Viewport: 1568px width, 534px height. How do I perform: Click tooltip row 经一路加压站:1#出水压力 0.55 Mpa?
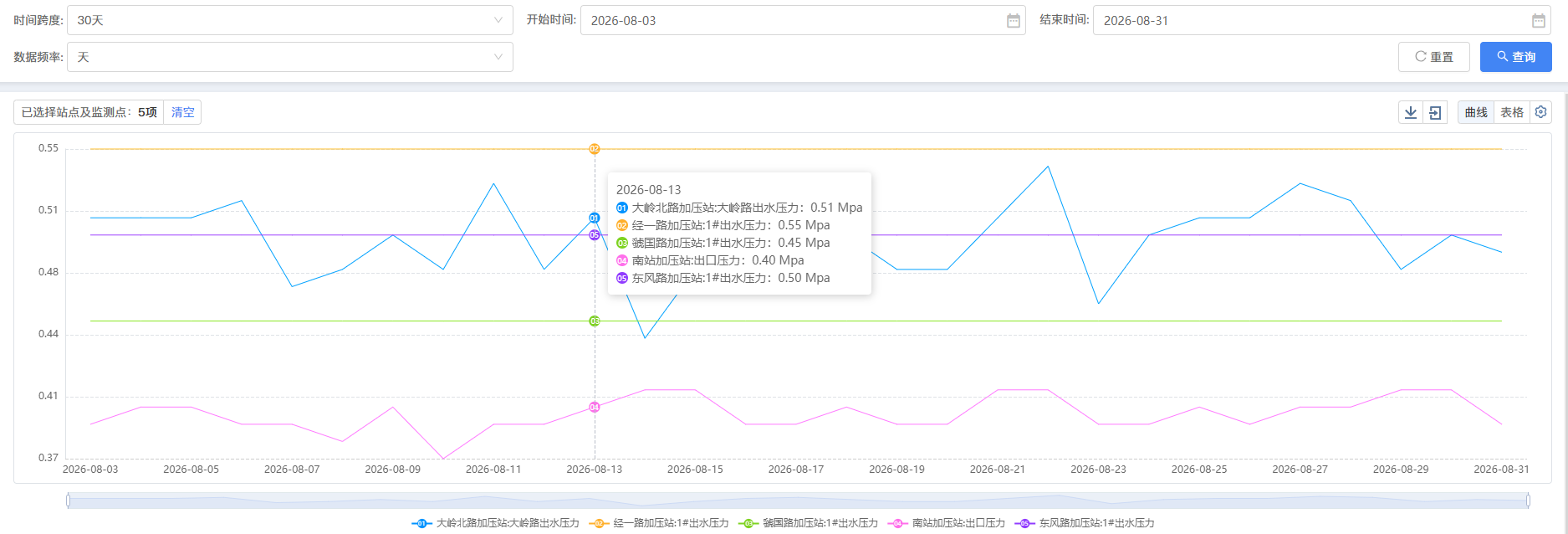point(723,225)
